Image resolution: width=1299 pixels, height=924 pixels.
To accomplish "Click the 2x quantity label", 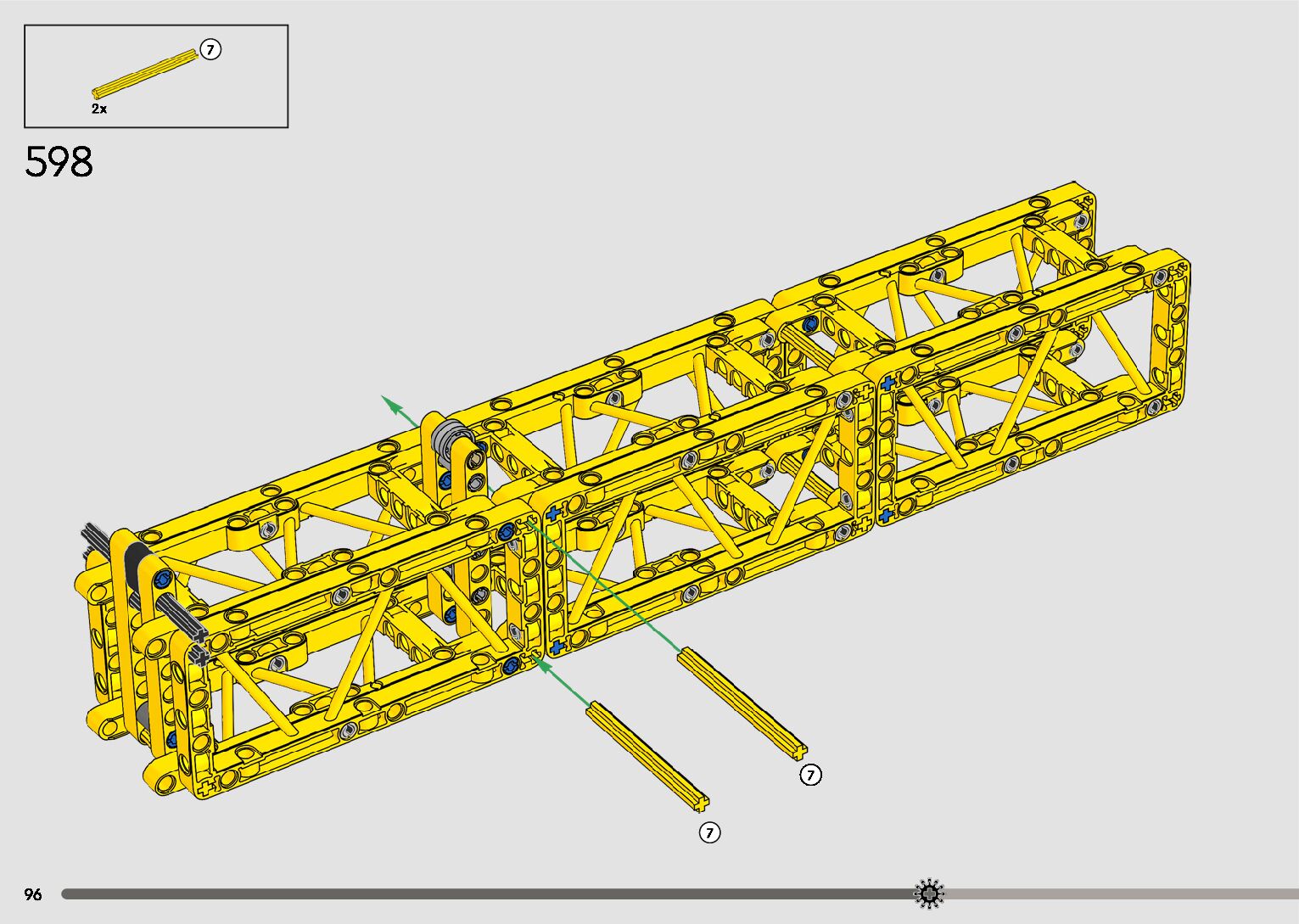I will tap(99, 109).
